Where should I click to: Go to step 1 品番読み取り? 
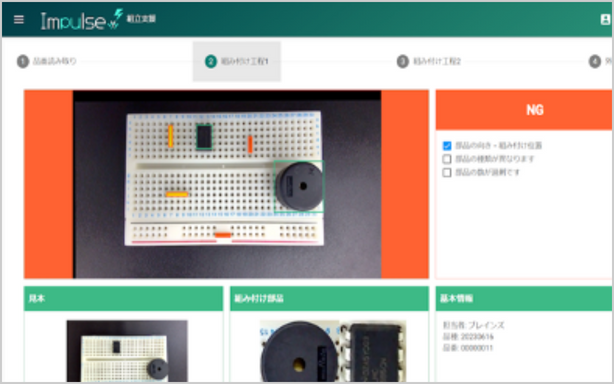pyautogui.click(x=47, y=61)
